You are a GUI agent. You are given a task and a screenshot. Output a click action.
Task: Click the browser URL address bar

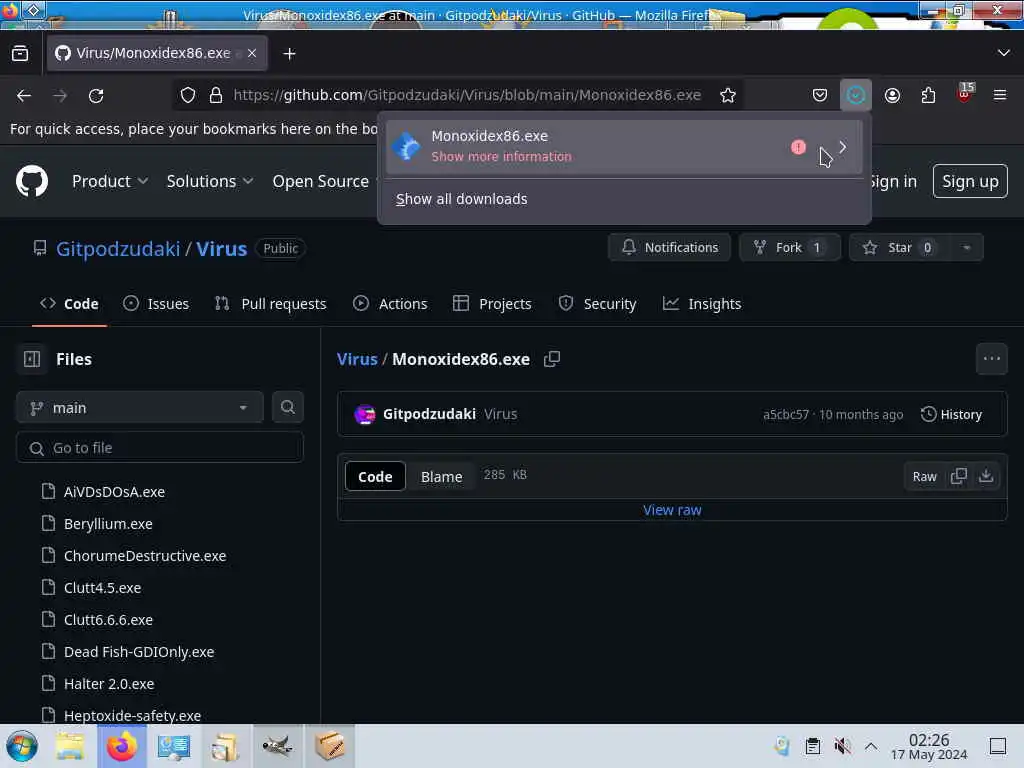click(x=467, y=95)
